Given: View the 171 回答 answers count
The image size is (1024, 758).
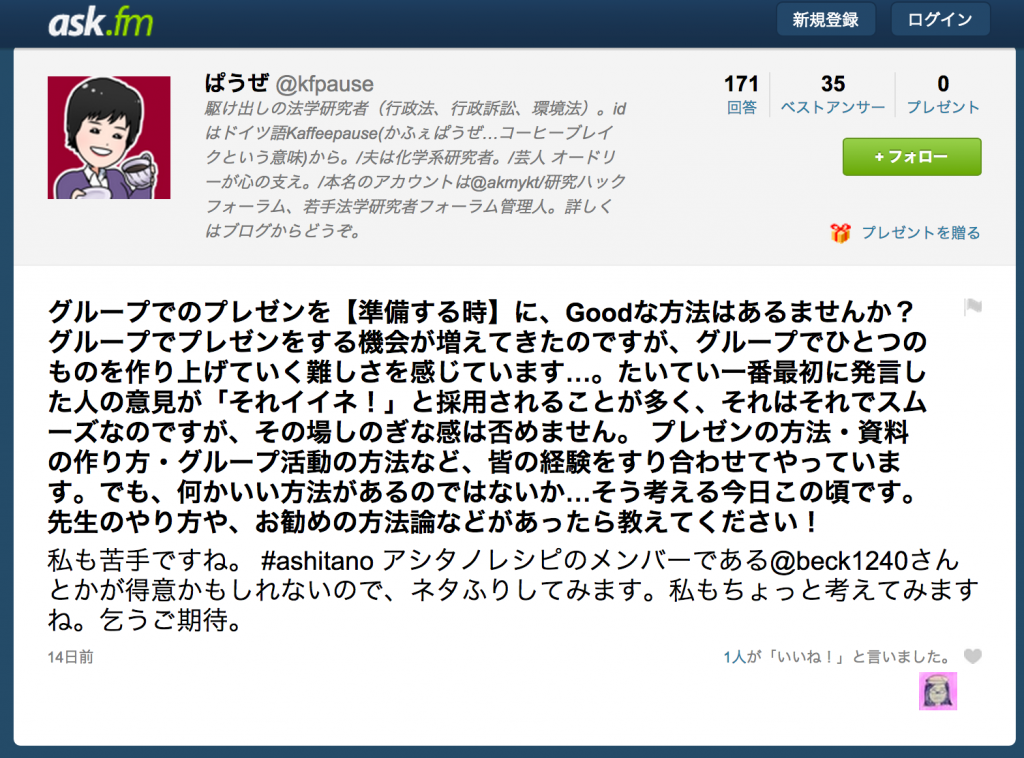Looking at the screenshot, I should tap(741, 95).
